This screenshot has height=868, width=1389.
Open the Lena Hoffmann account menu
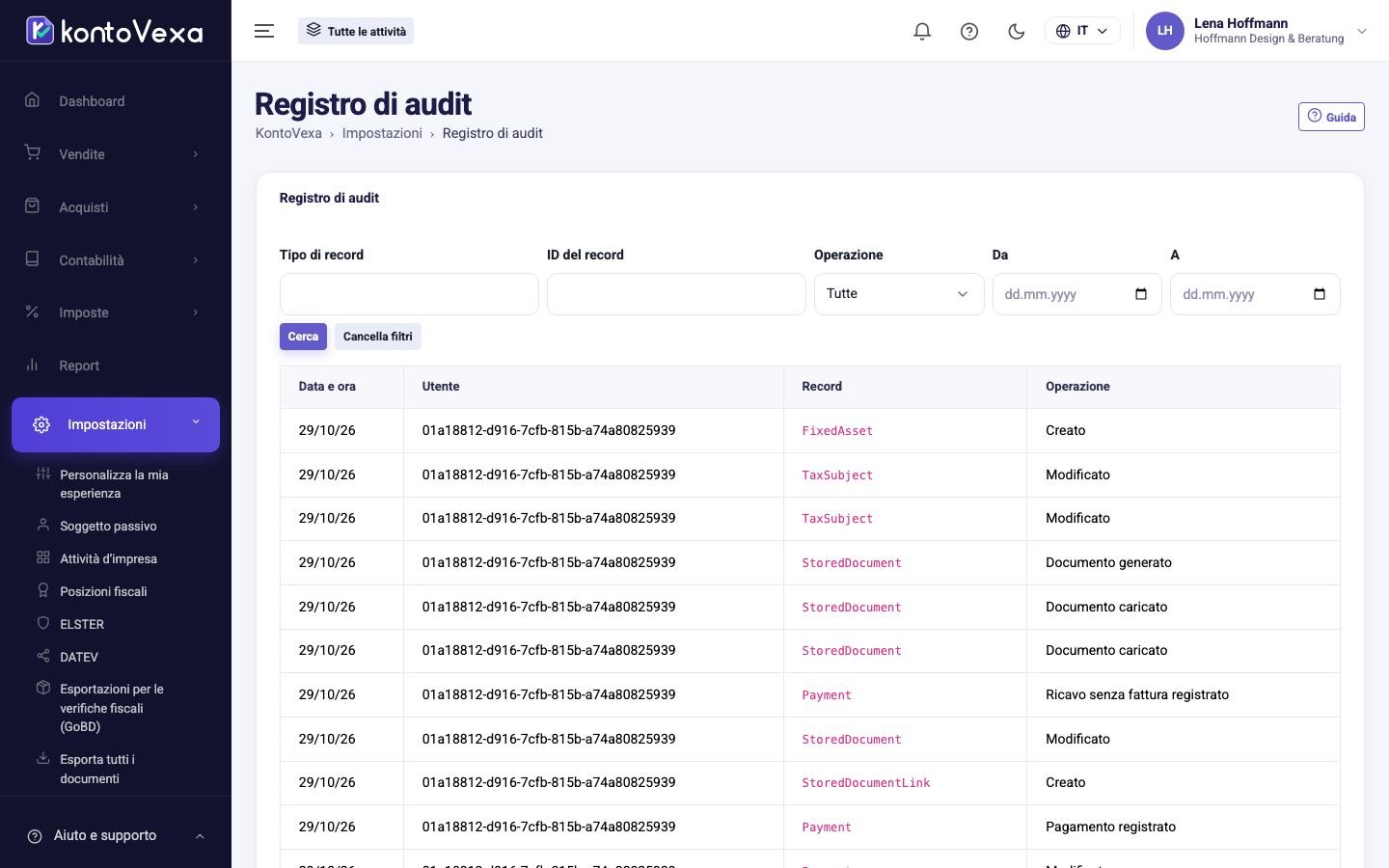click(x=1256, y=31)
